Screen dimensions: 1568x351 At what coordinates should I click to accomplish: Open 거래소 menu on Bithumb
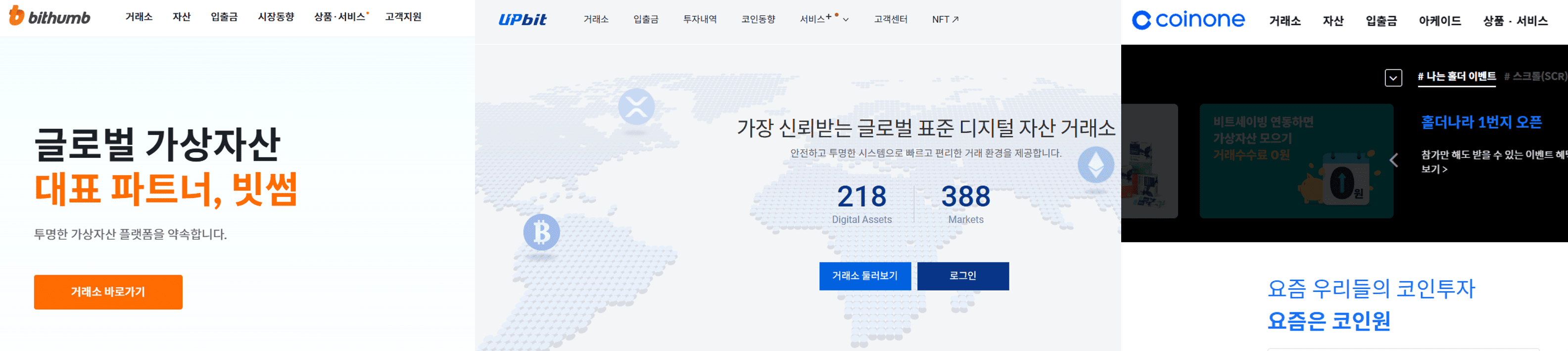coord(139,17)
